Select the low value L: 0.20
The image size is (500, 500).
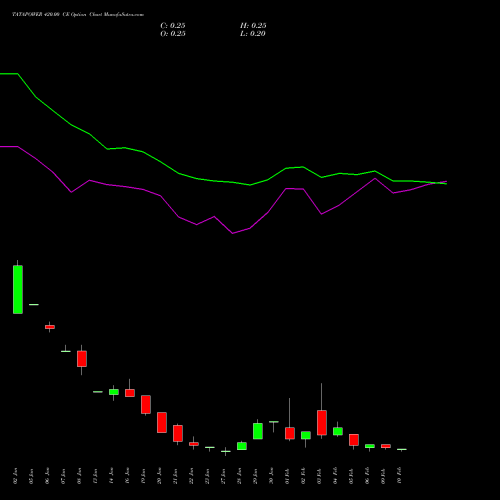pos(253,34)
